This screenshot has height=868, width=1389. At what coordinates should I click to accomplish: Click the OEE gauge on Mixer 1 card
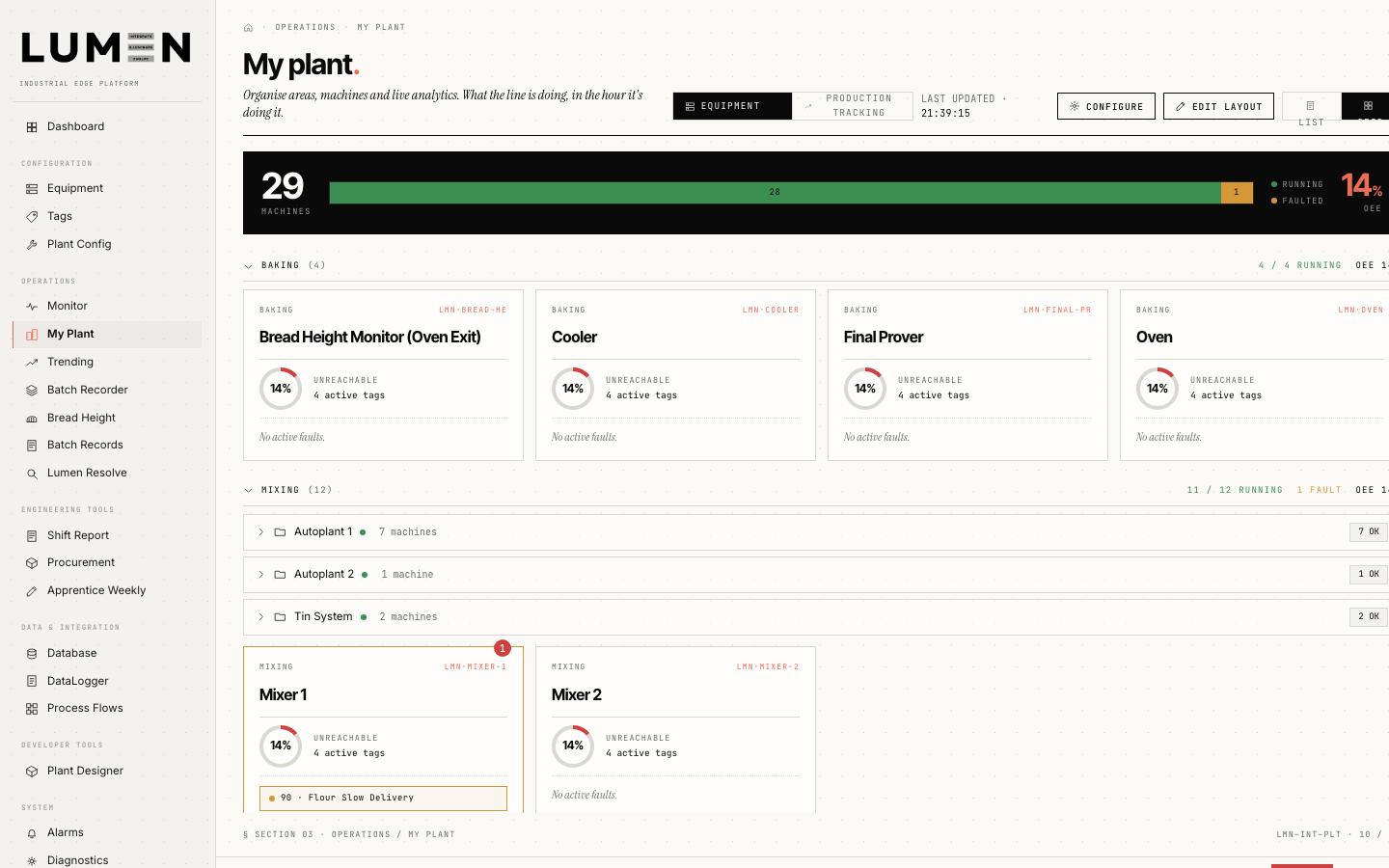pyautogui.click(x=281, y=746)
